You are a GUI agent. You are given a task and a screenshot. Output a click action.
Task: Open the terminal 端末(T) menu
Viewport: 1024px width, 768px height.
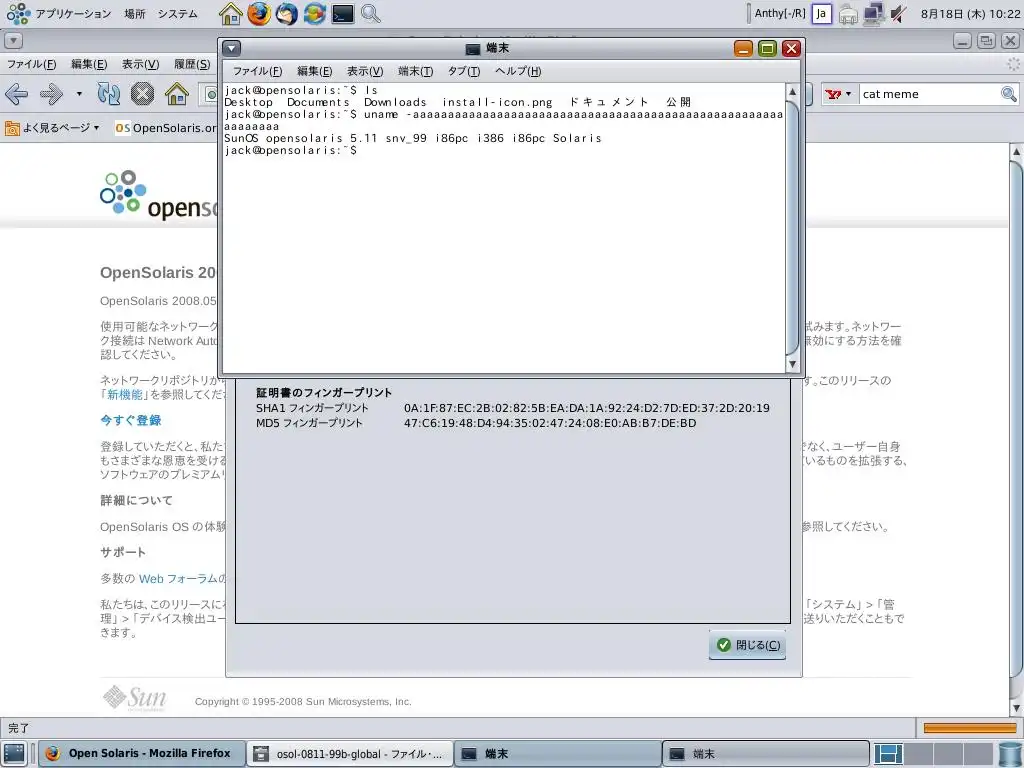click(x=415, y=71)
